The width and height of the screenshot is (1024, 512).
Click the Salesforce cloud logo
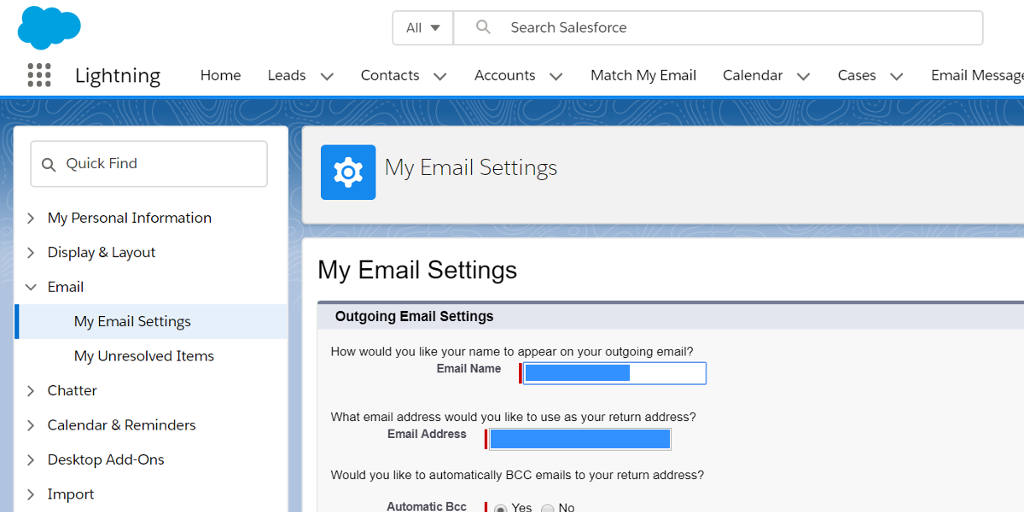[x=49, y=27]
